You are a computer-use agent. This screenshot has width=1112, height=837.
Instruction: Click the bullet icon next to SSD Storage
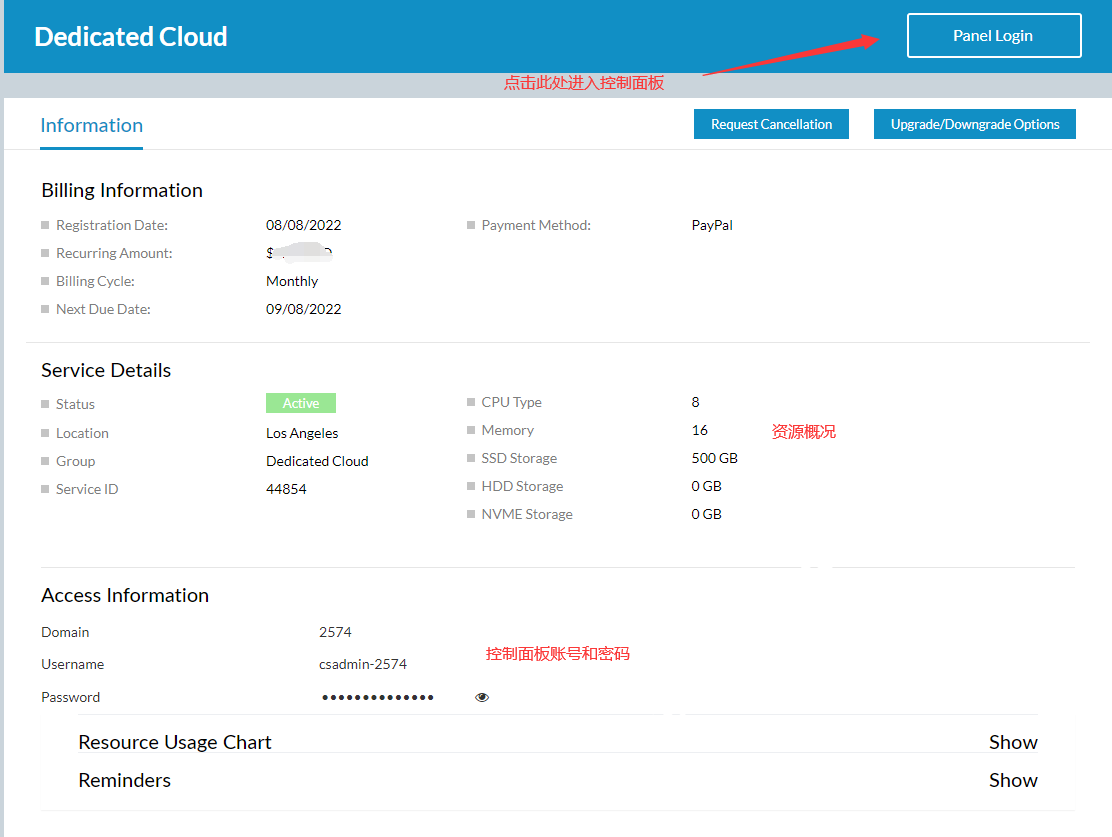tap(471, 458)
